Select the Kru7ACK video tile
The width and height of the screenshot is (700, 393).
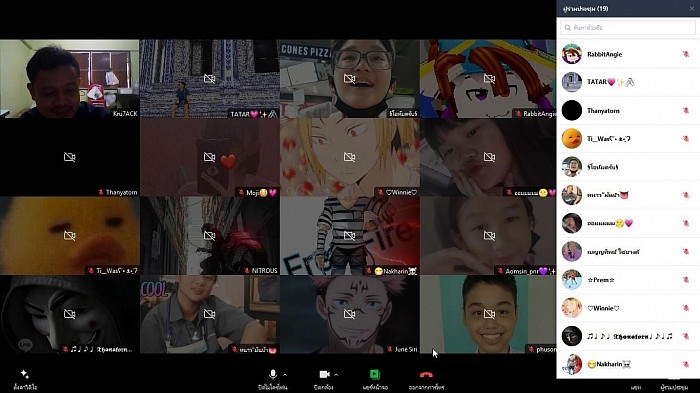(70, 79)
